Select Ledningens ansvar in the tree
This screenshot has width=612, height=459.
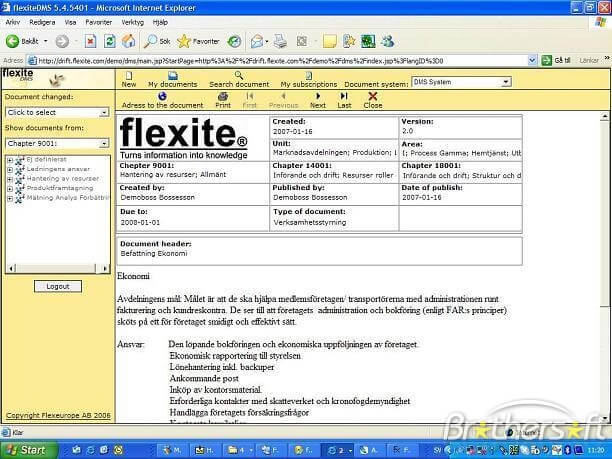58,169
